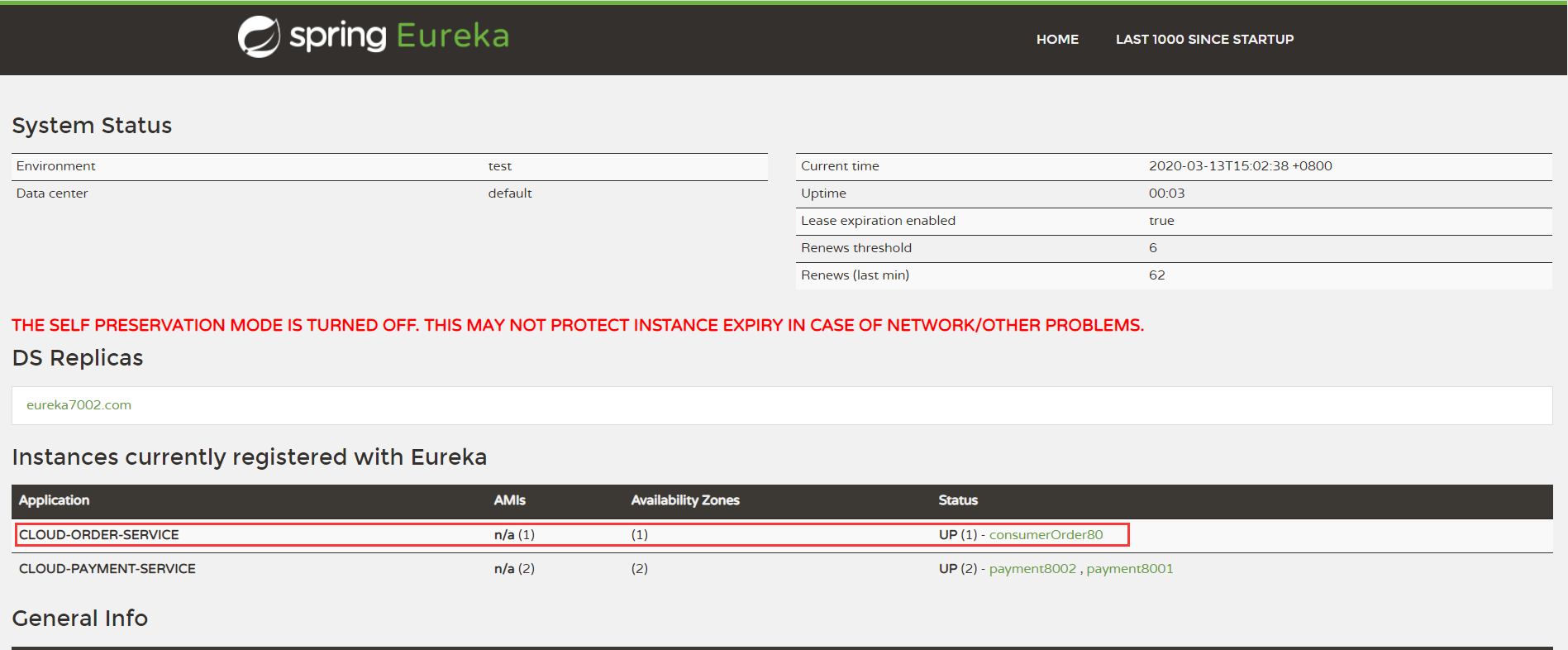
Task: Open the consumerOrder80 instance link
Action: 1046,535
